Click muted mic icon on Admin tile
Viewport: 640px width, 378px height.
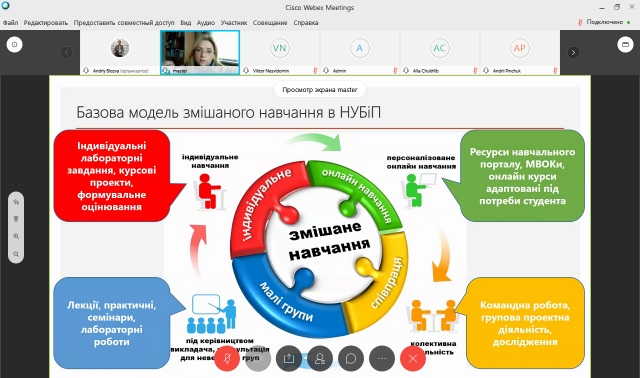[x=395, y=71]
